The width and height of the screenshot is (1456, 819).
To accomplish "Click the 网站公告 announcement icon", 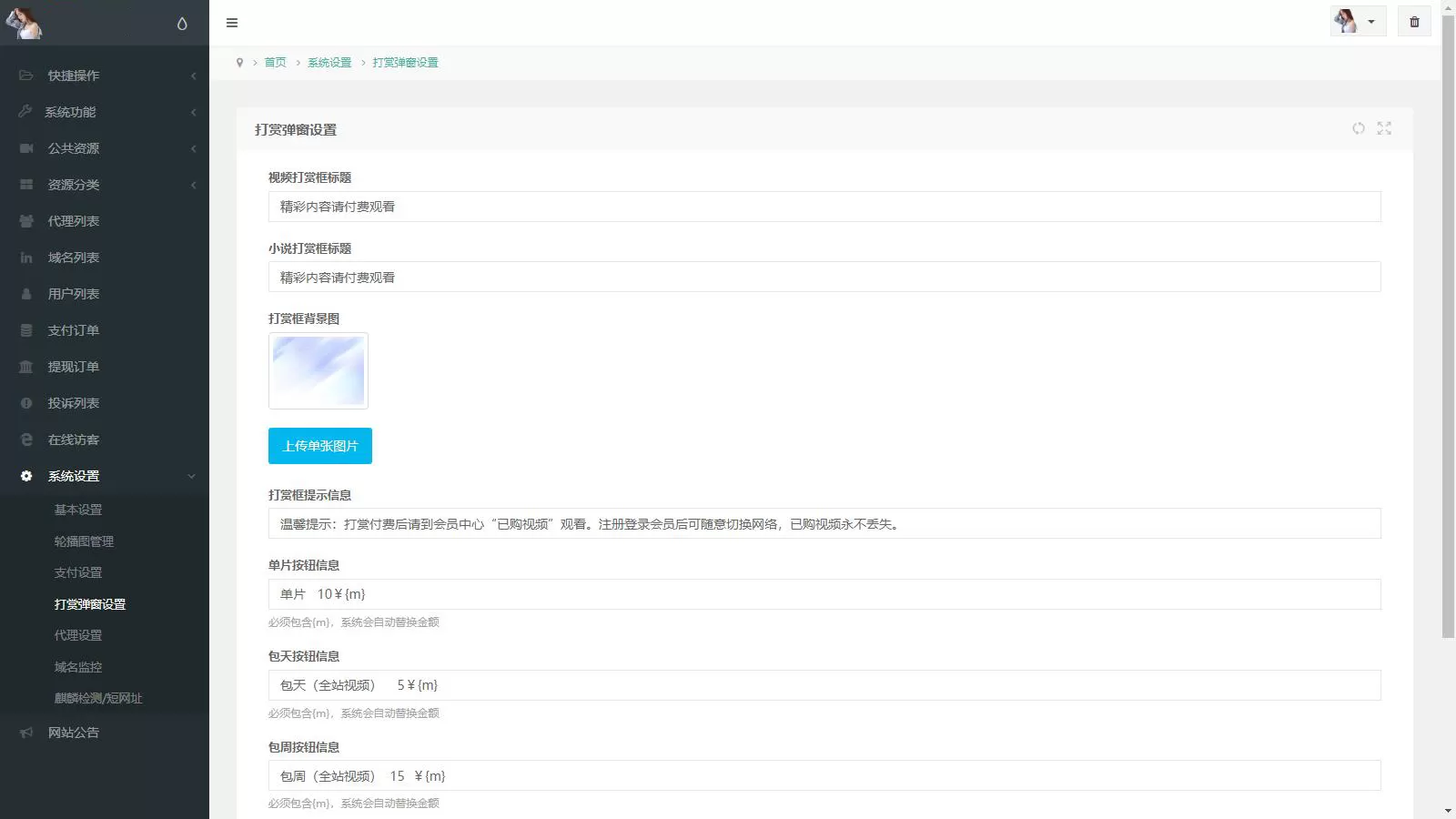I will (25, 733).
